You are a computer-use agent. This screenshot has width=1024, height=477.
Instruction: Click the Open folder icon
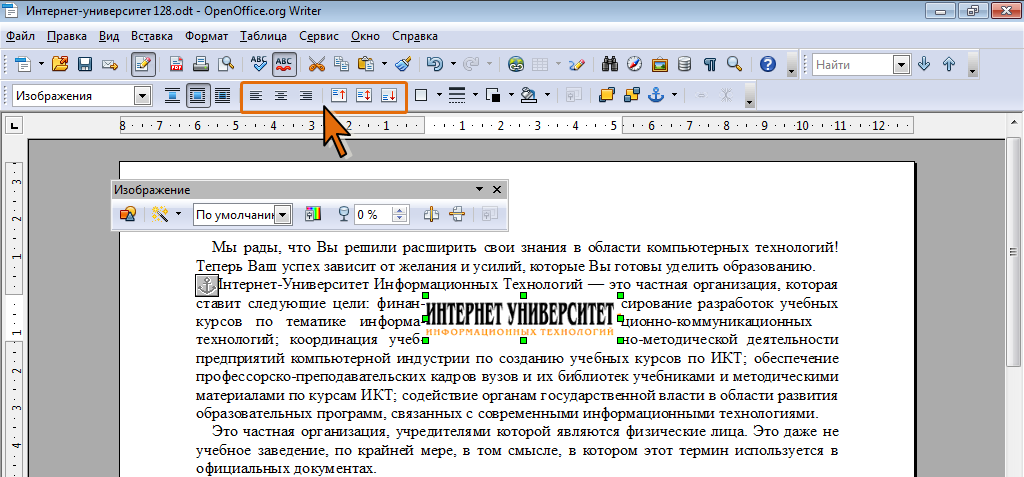(60, 64)
